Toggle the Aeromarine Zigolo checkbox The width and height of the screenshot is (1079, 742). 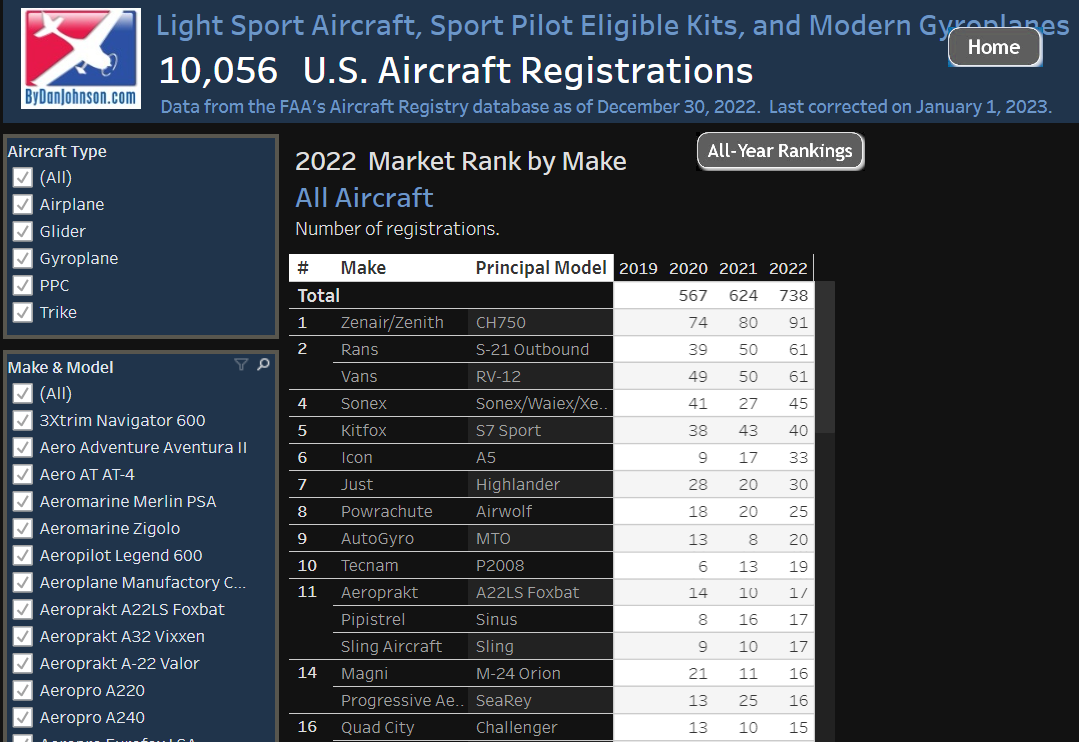click(22, 528)
